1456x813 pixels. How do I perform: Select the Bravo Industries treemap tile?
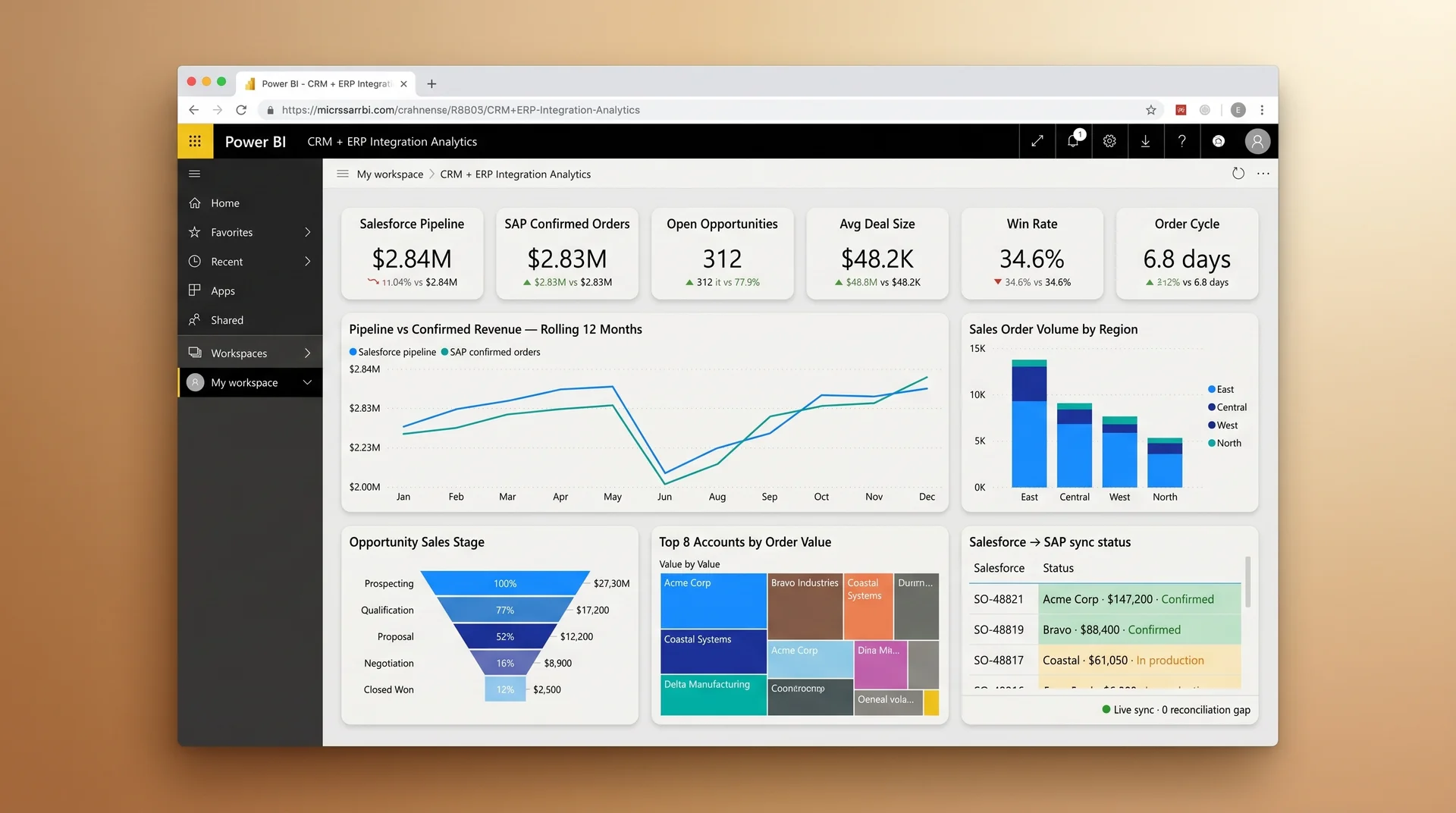click(805, 607)
